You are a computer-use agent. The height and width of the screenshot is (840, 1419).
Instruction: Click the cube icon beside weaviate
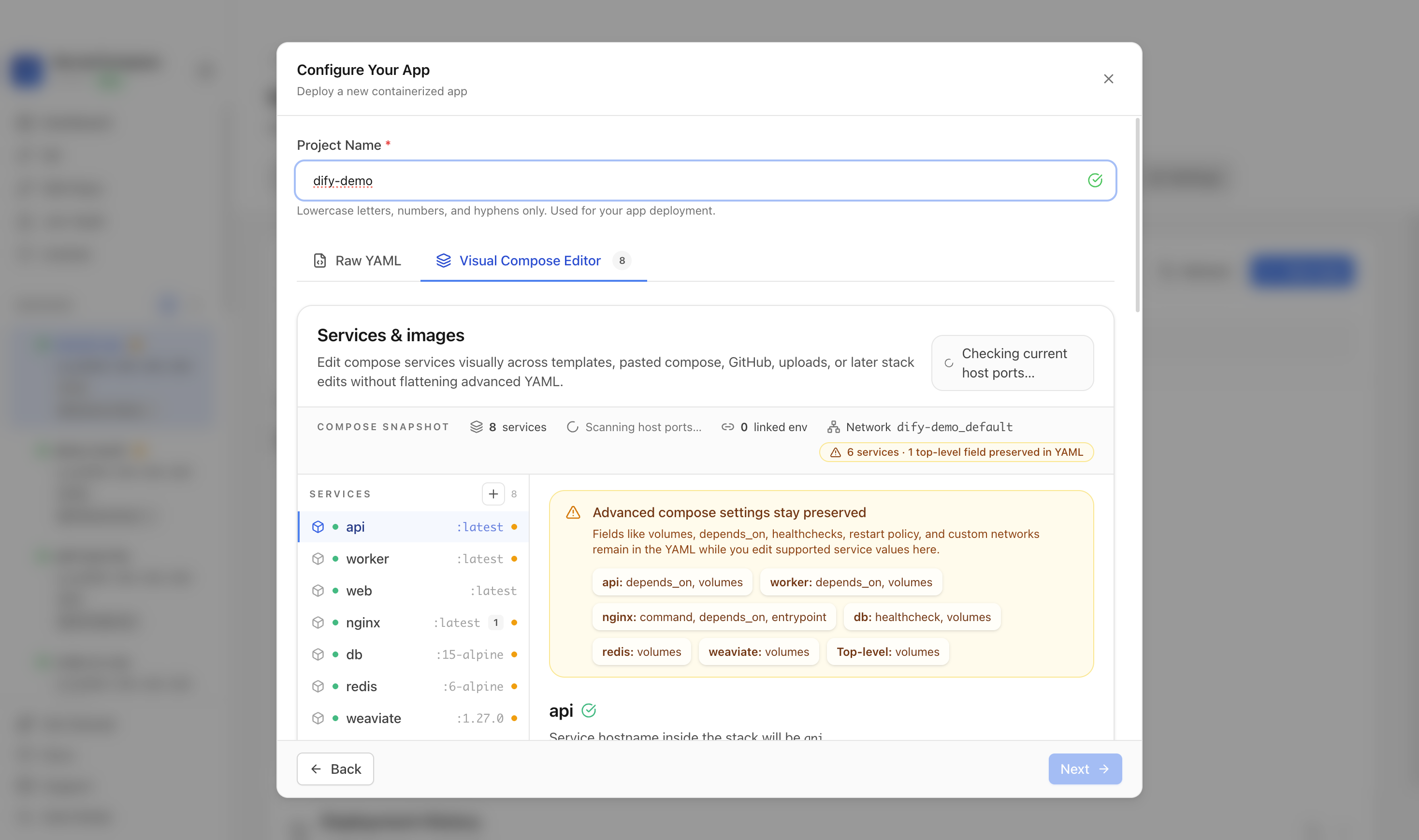click(318, 718)
